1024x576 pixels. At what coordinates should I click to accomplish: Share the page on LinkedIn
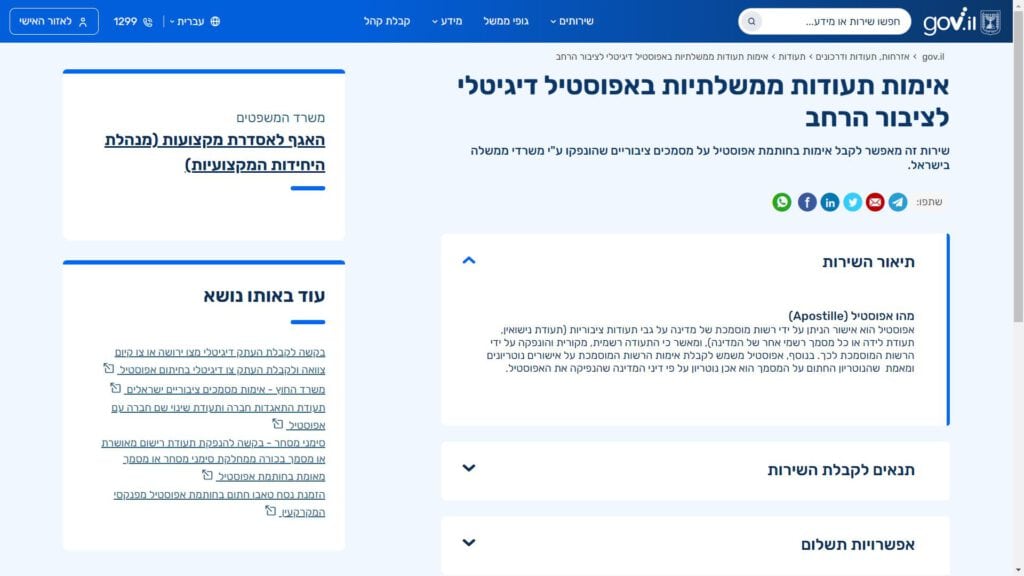830,202
